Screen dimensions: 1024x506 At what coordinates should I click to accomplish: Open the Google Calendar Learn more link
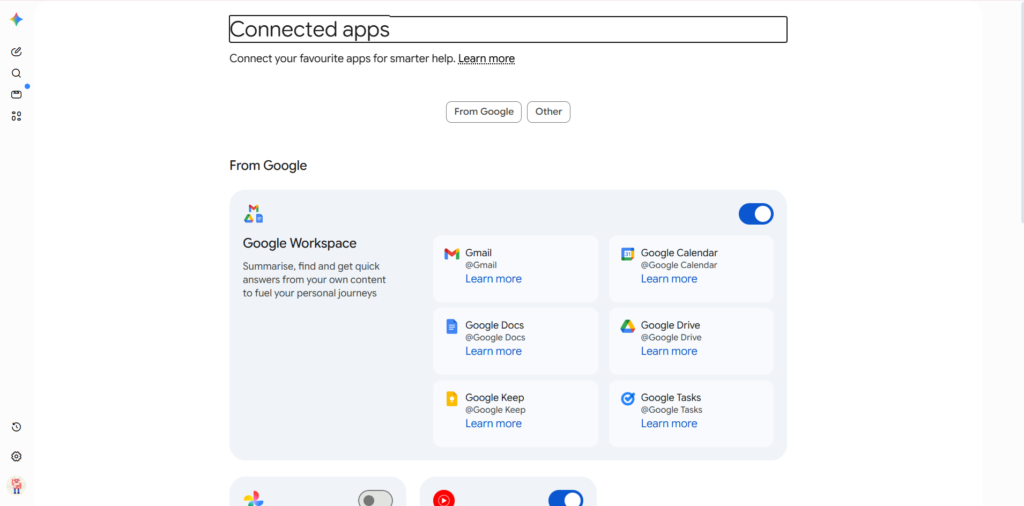point(669,279)
